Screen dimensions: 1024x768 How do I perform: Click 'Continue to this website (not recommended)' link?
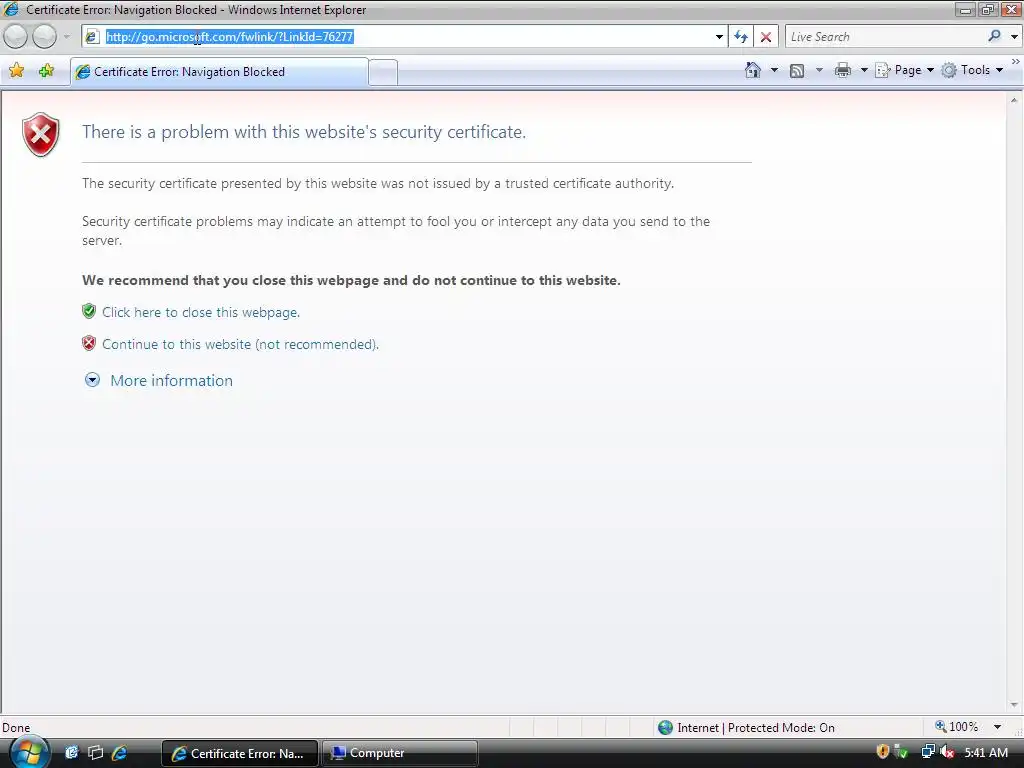click(240, 344)
